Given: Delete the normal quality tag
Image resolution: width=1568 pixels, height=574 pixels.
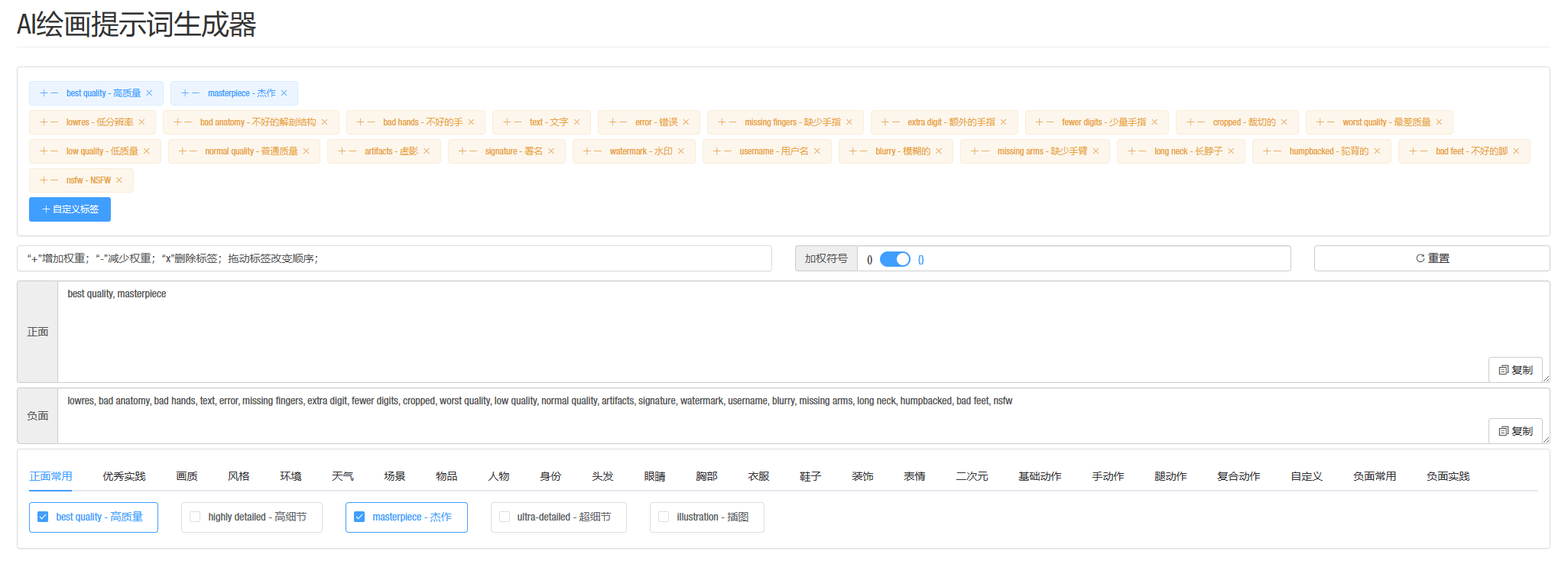Looking at the screenshot, I should (x=306, y=151).
